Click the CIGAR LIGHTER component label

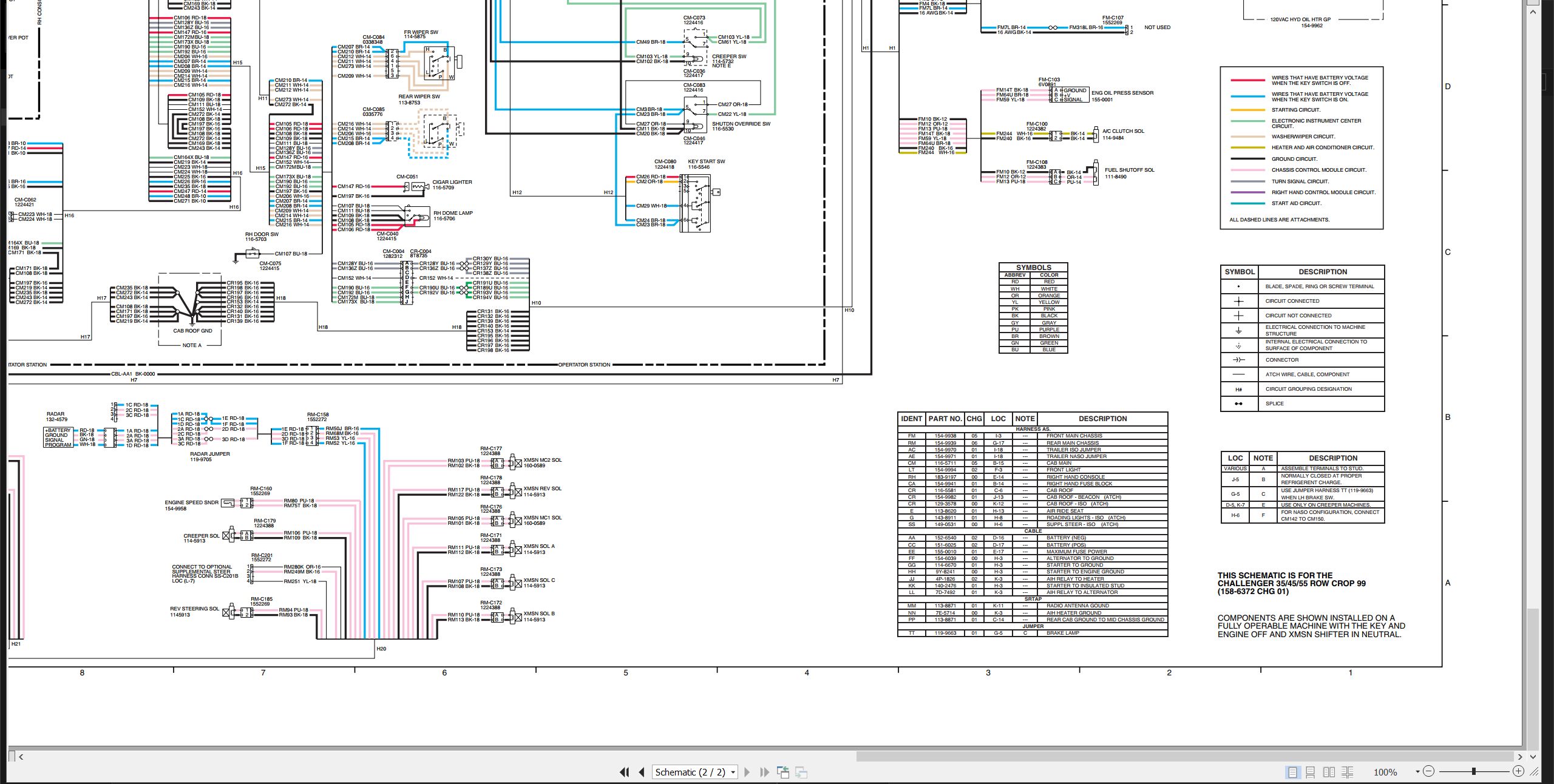click(x=452, y=182)
